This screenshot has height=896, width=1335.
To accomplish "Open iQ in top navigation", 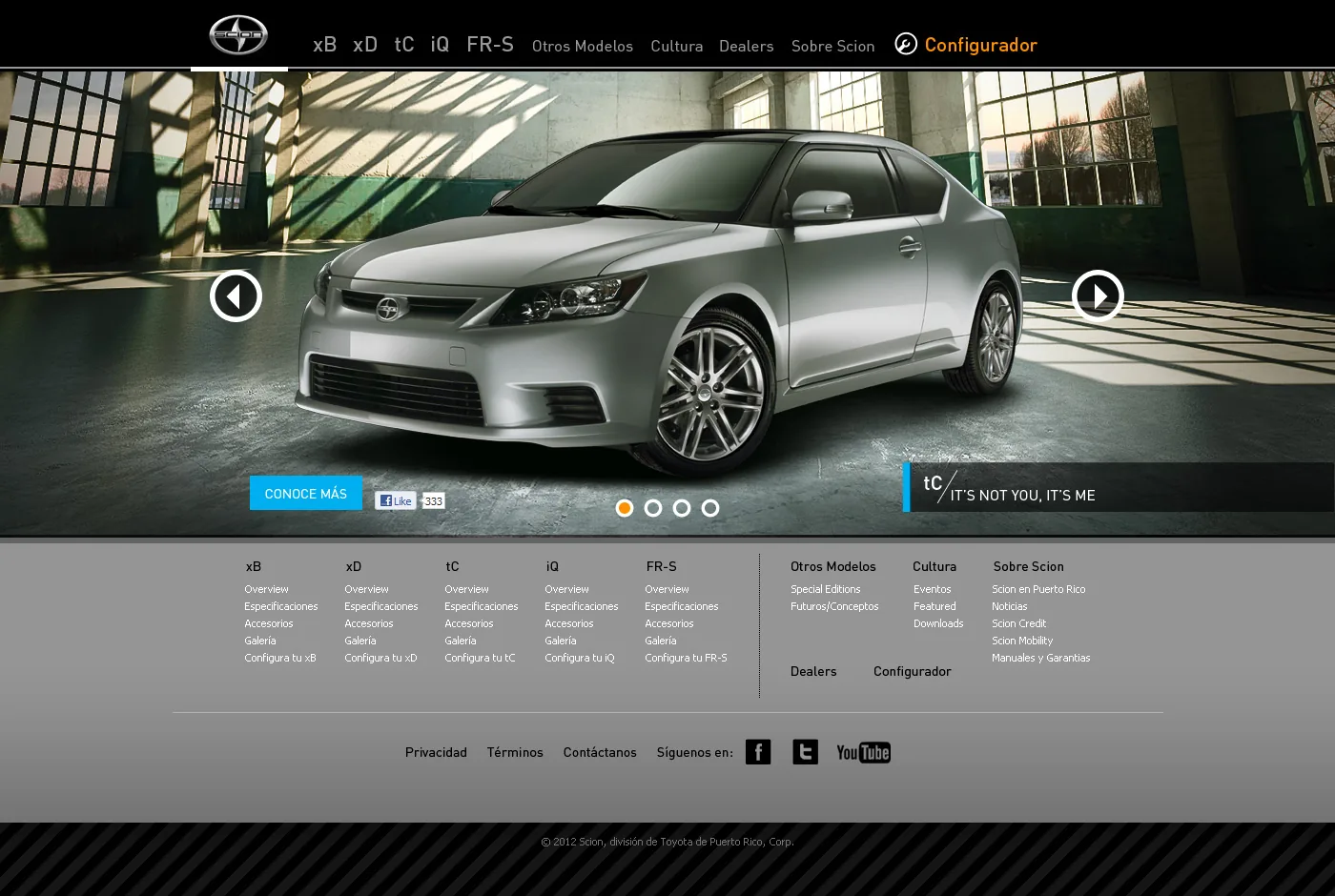I will (x=440, y=45).
